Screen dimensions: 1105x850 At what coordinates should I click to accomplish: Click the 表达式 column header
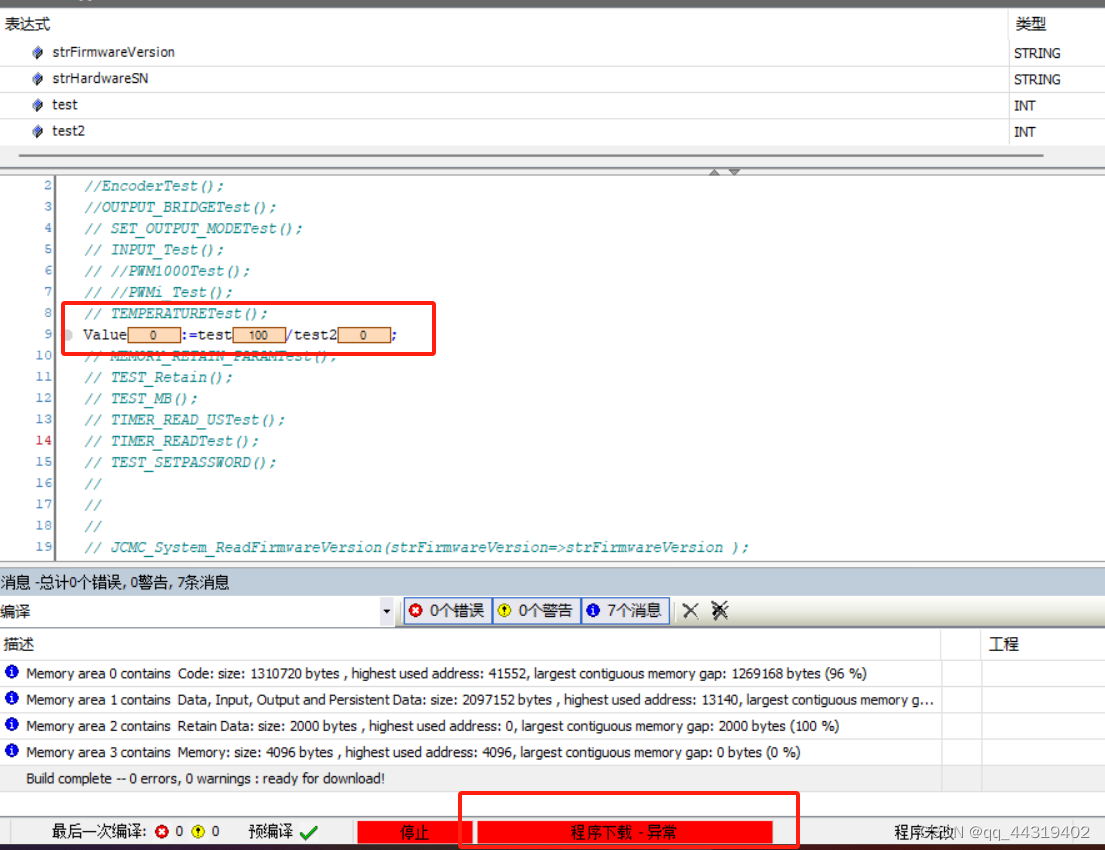(x=27, y=24)
